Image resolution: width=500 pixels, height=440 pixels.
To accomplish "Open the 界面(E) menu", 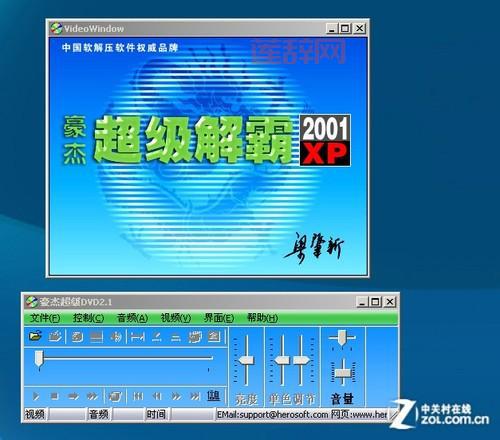I will point(219,318).
